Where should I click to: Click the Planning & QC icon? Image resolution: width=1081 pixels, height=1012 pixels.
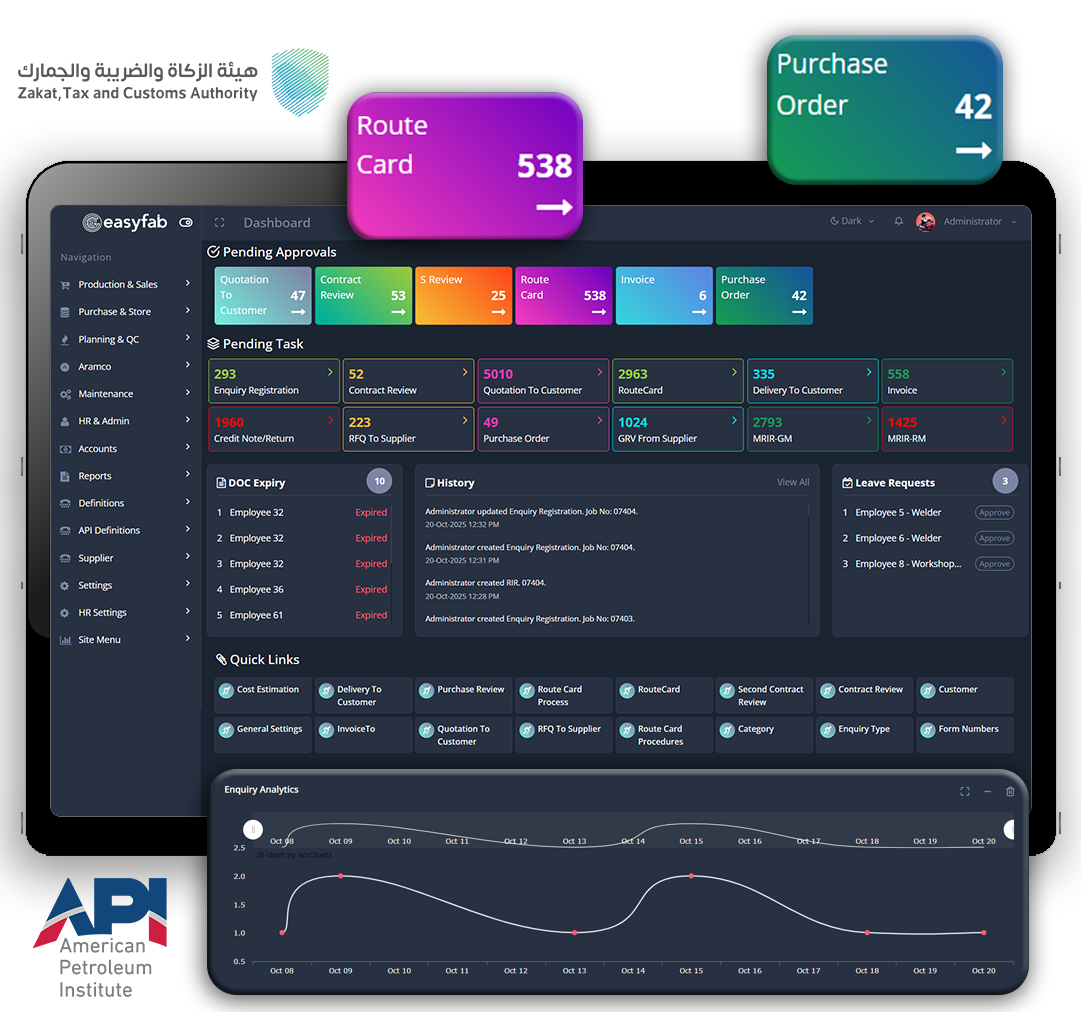tap(65, 340)
